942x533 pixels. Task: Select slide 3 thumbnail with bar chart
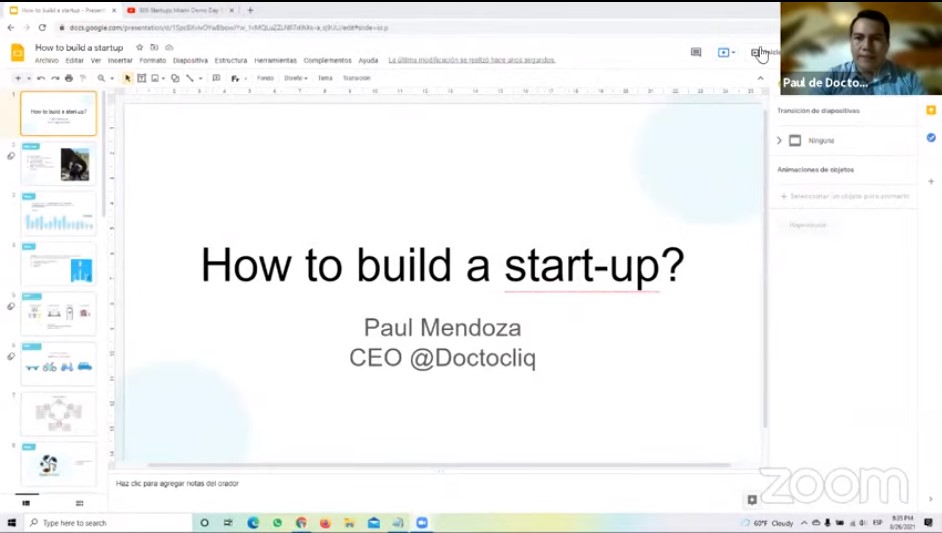coord(58,213)
